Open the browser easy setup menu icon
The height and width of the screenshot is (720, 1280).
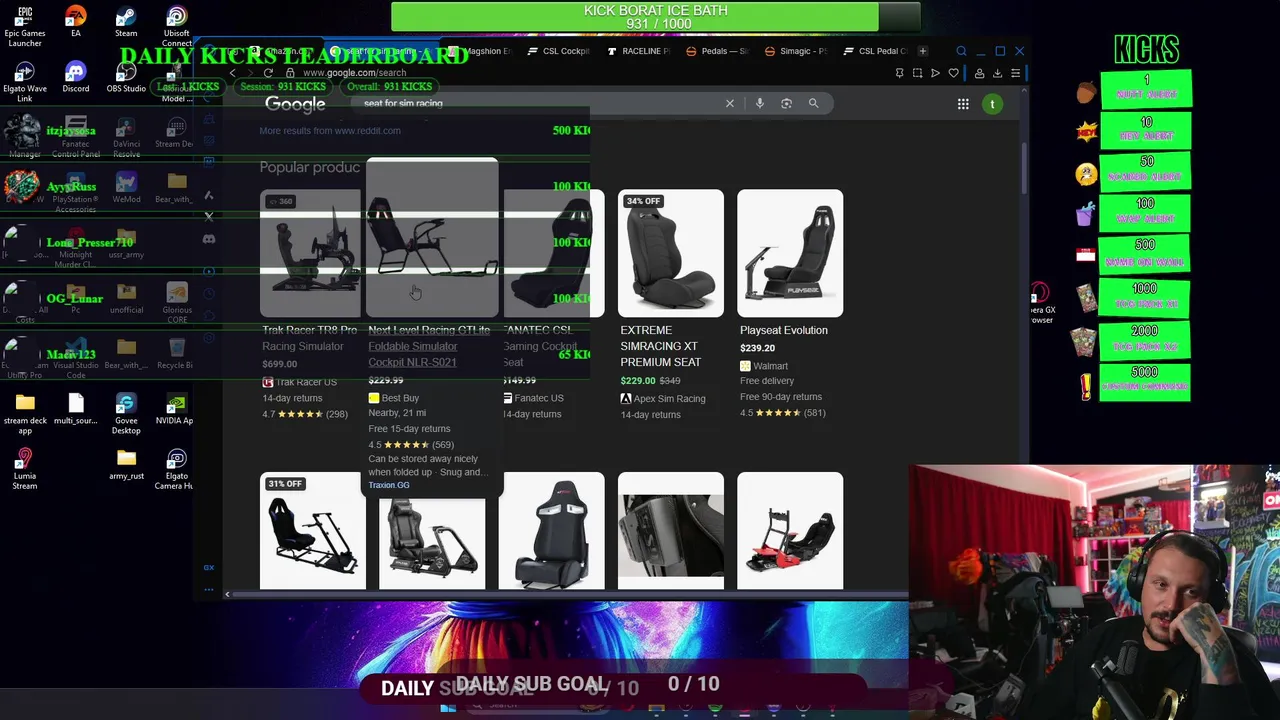pos(1015,73)
